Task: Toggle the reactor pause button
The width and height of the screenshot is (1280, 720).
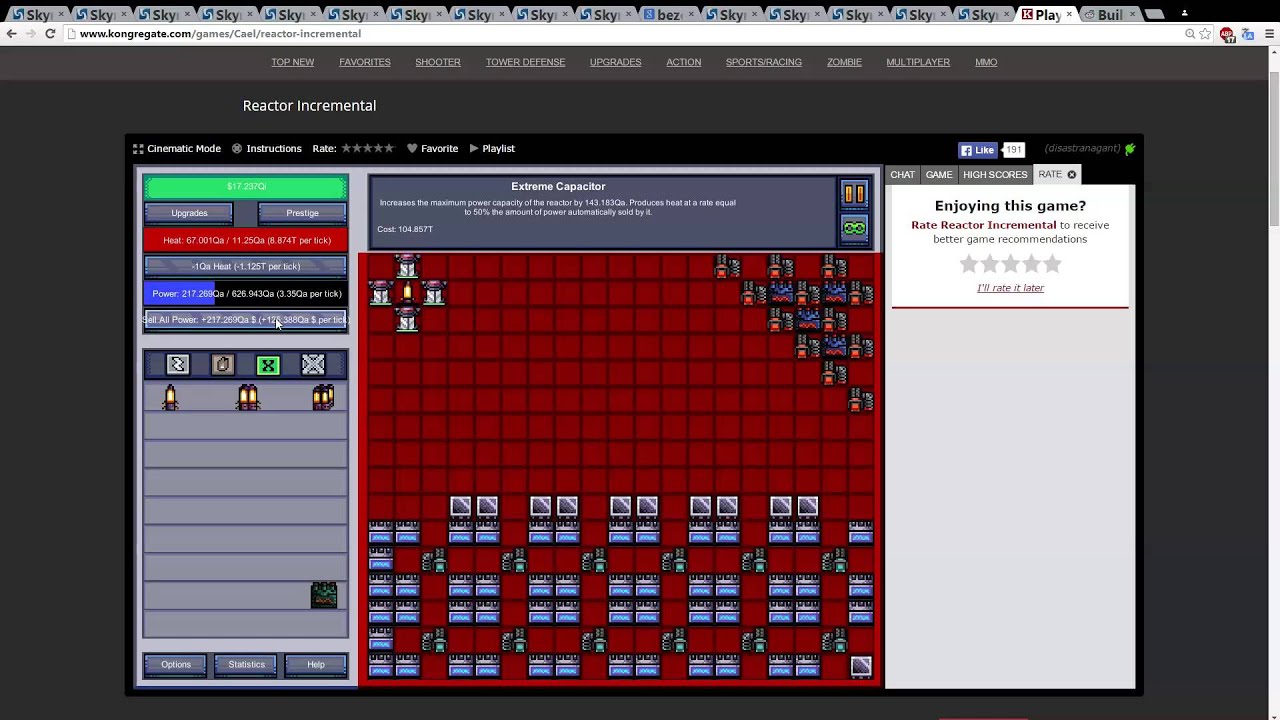Action: (x=854, y=194)
